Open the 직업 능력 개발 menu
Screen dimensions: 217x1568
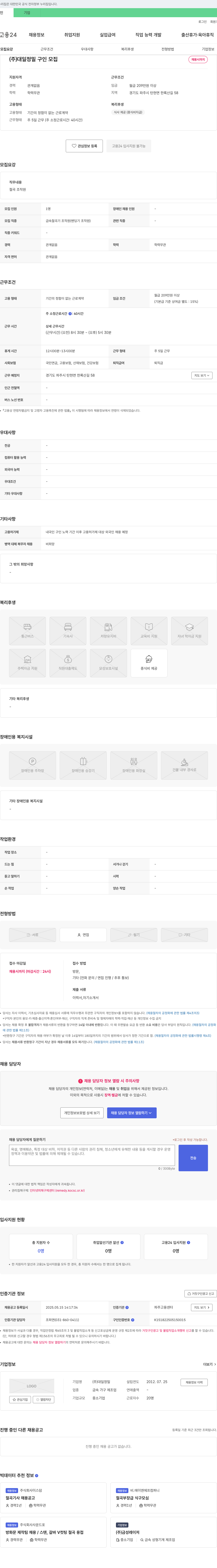tap(148, 35)
